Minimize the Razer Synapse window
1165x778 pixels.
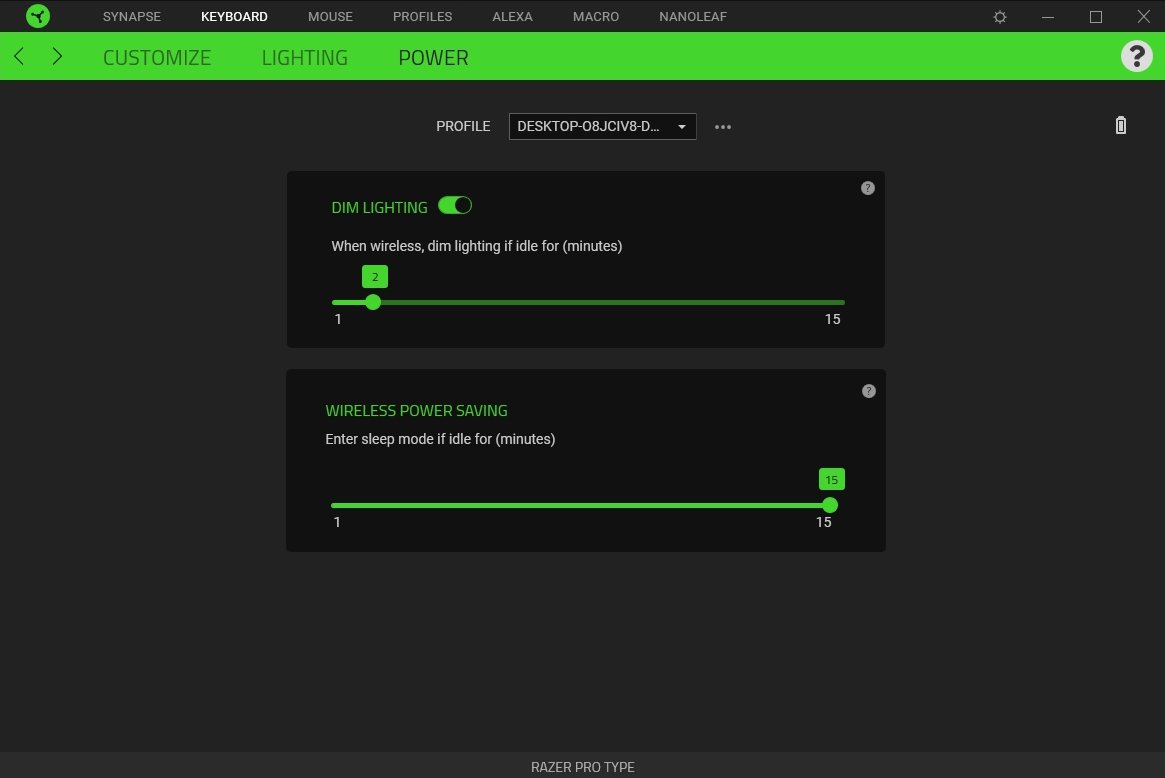tap(1048, 16)
